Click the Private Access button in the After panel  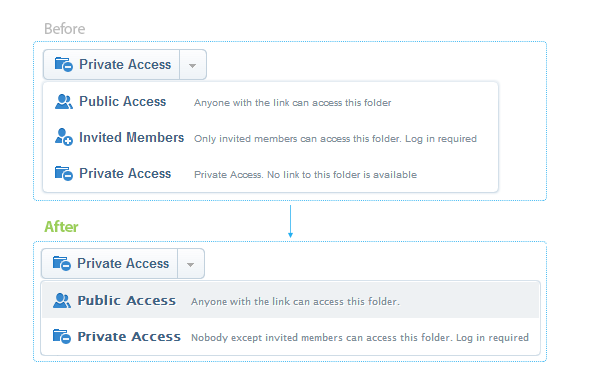[x=109, y=264]
